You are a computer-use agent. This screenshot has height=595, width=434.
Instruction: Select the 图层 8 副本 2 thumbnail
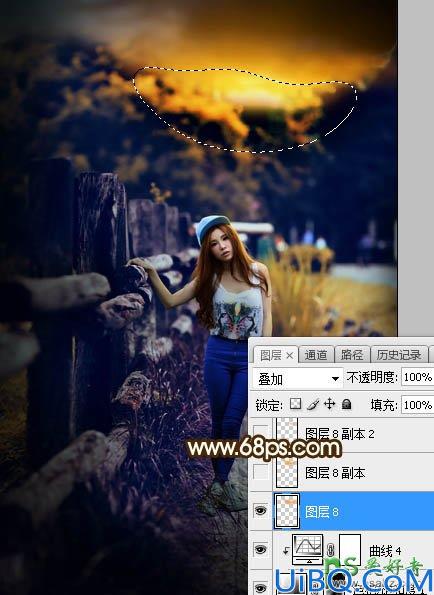pyautogui.click(x=287, y=433)
